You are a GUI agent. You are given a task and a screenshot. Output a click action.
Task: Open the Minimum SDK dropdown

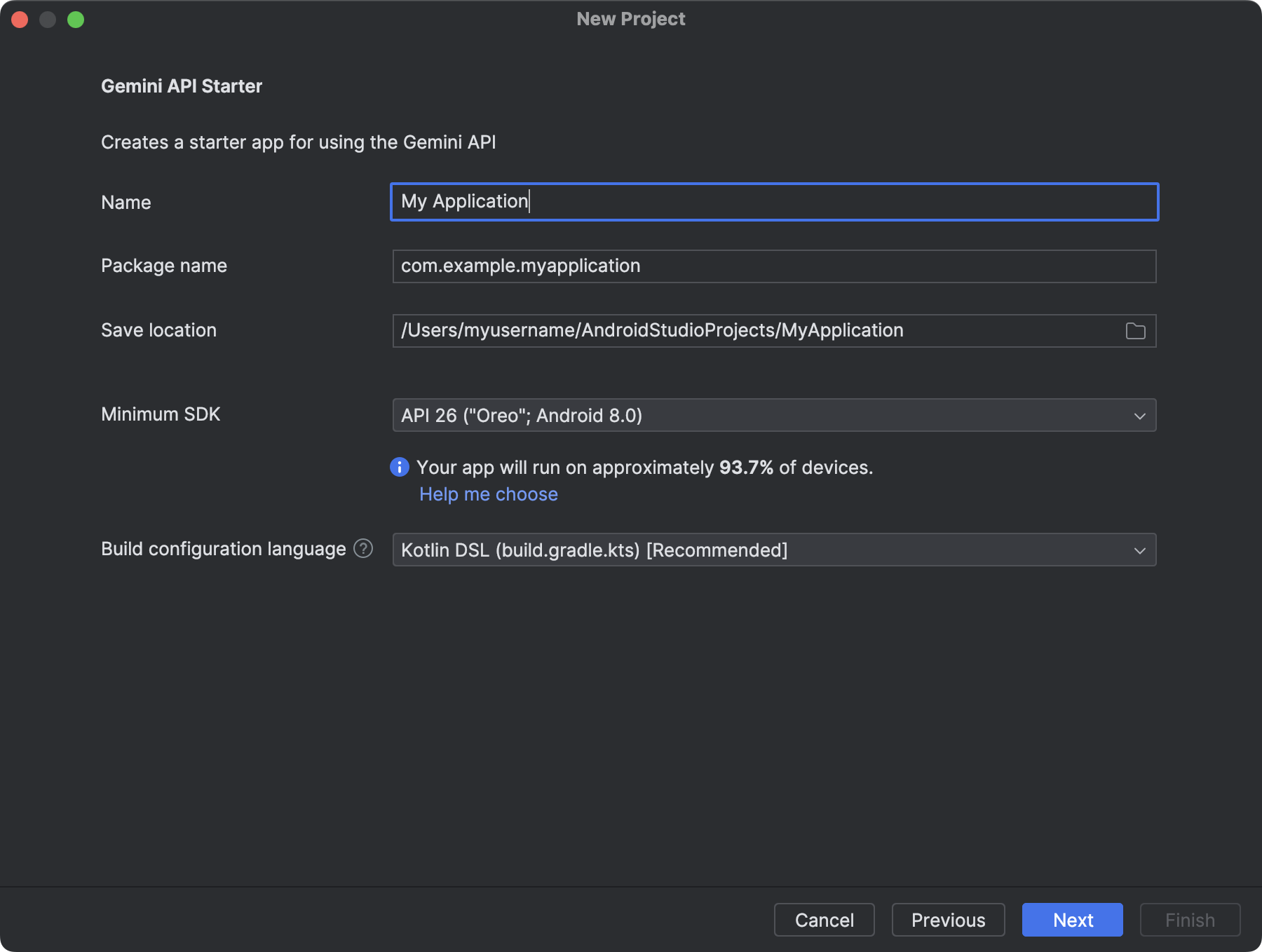tap(774, 415)
